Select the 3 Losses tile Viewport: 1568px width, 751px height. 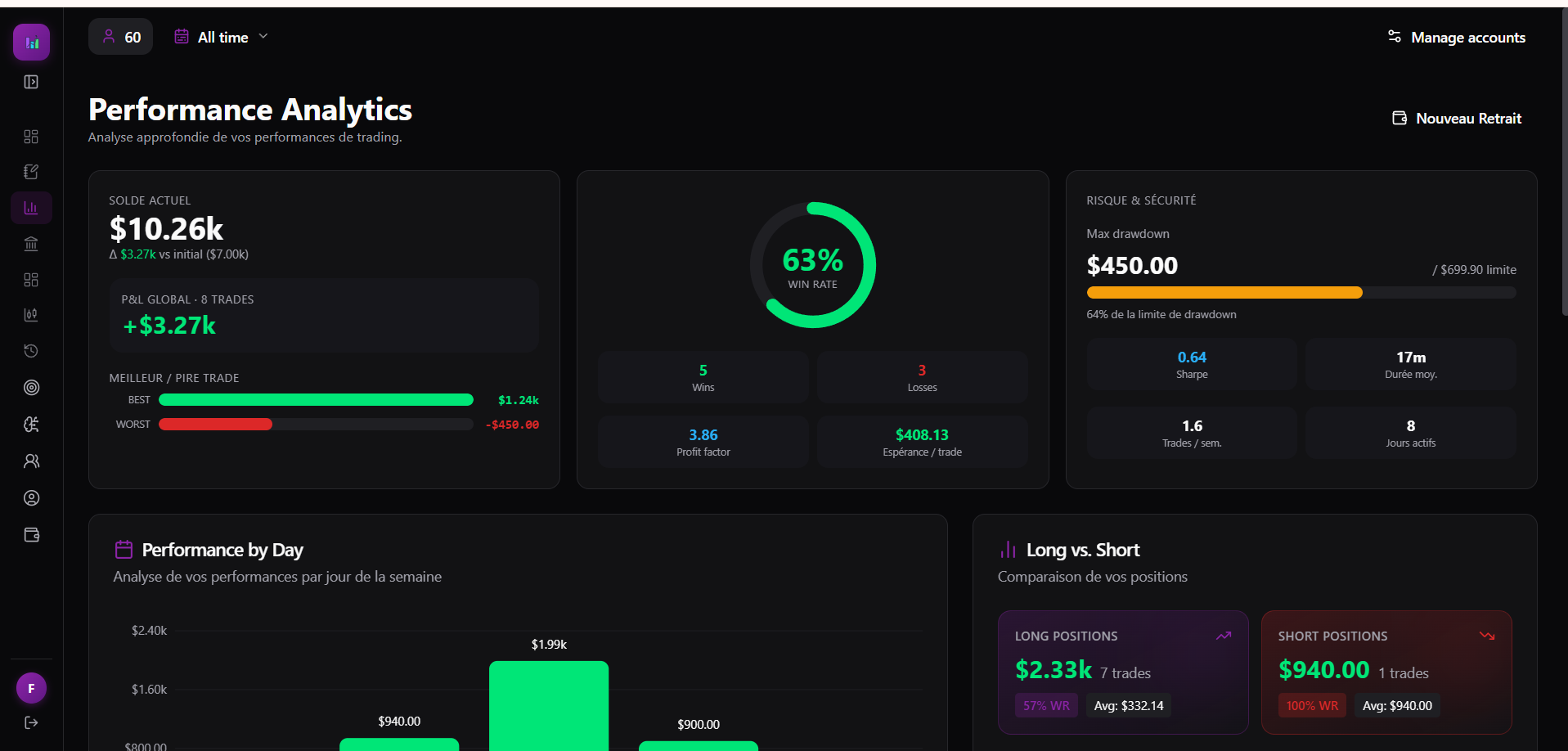click(x=922, y=377)
